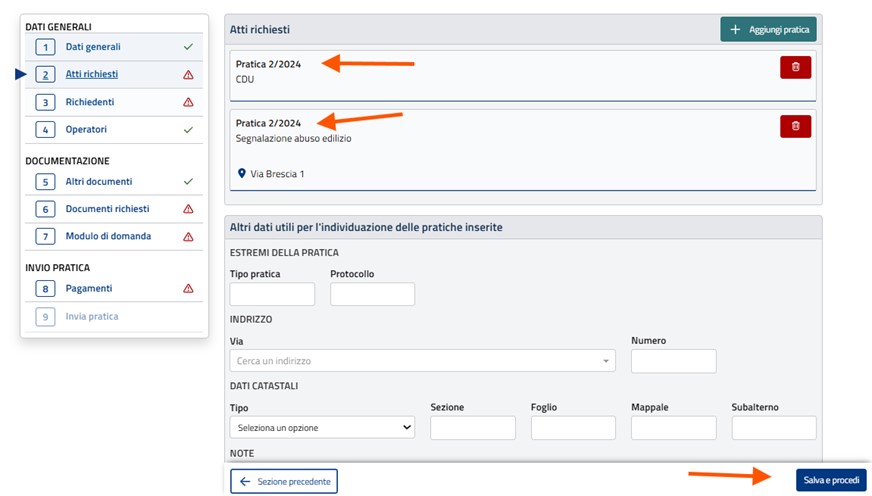
Task: Go back with Sezione precedente button
Action: pos(284,481)
